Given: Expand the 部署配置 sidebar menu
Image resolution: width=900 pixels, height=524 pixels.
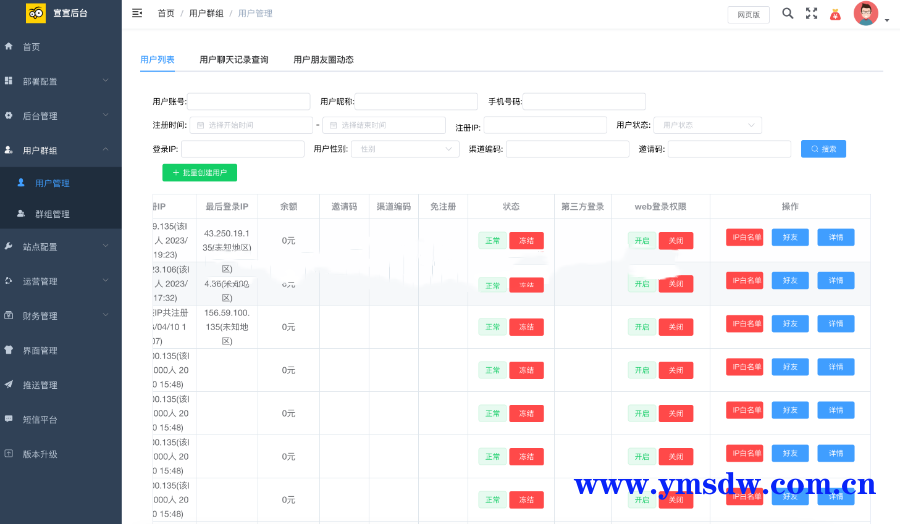Looking at the screenshot, I should [60, 81].
